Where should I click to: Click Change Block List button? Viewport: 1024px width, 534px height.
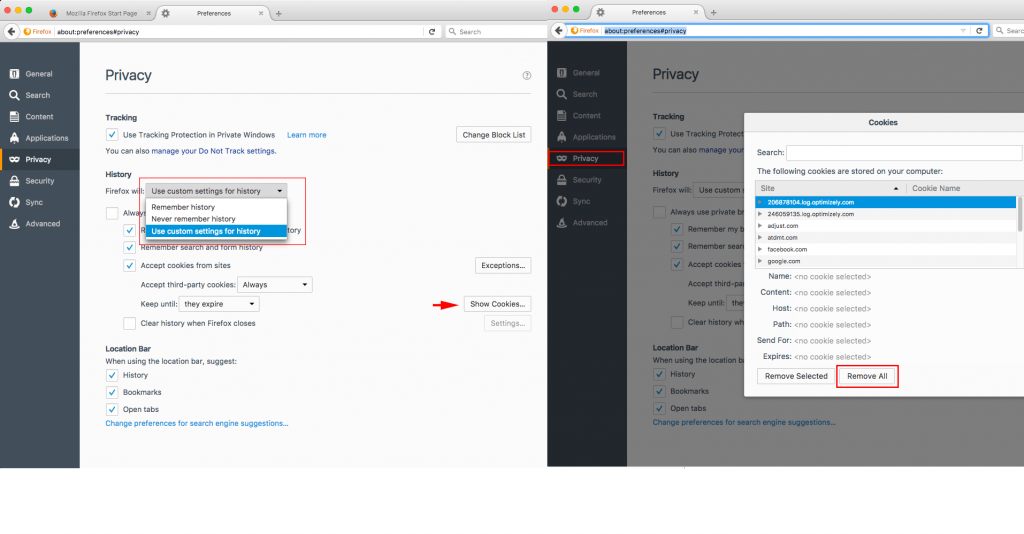coord(494,134)
